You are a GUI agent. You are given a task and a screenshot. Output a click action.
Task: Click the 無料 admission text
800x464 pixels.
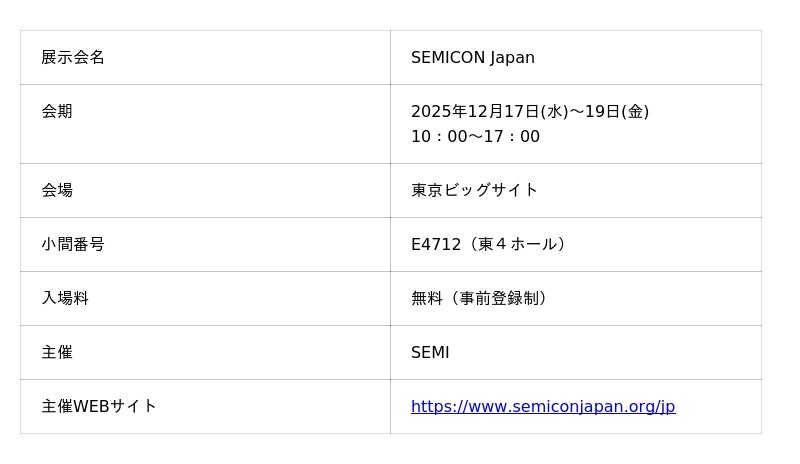[x=427, y=298]
